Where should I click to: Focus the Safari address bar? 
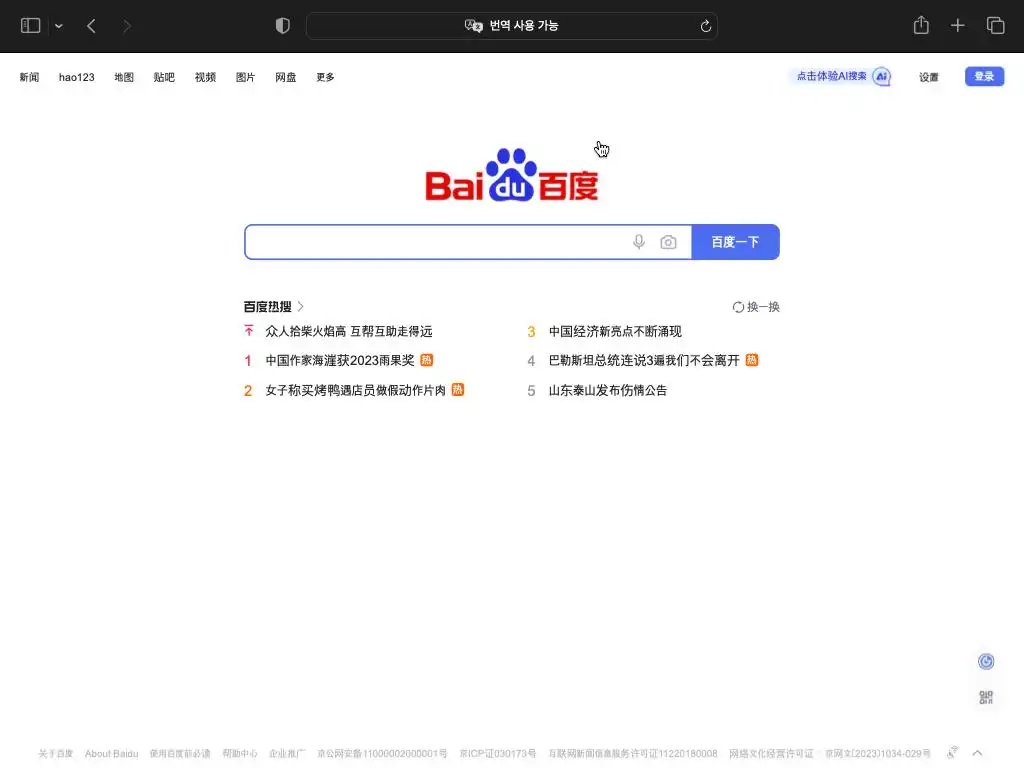[511, 26]
